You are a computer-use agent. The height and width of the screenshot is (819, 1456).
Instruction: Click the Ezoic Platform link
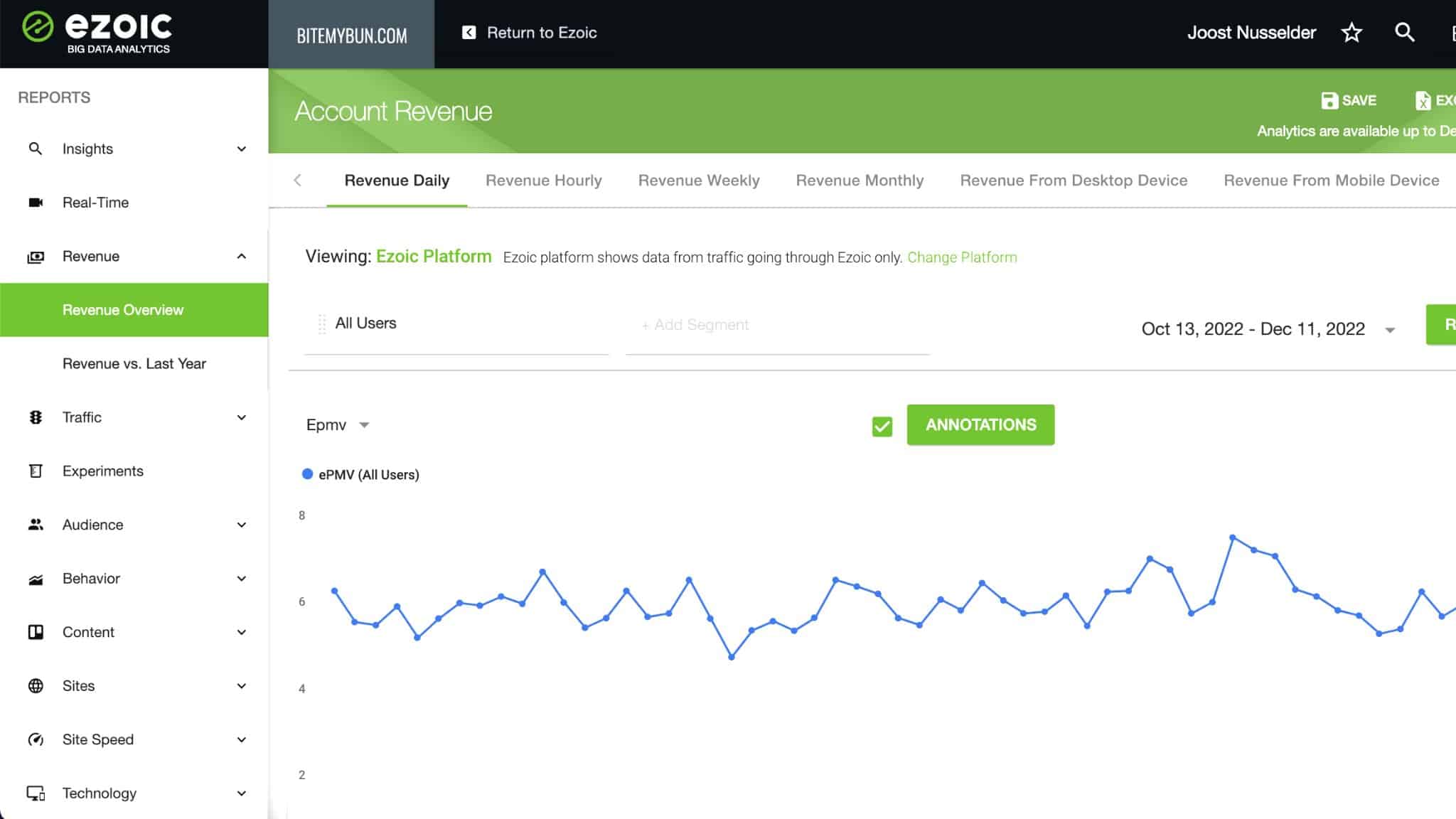[434, 257]
